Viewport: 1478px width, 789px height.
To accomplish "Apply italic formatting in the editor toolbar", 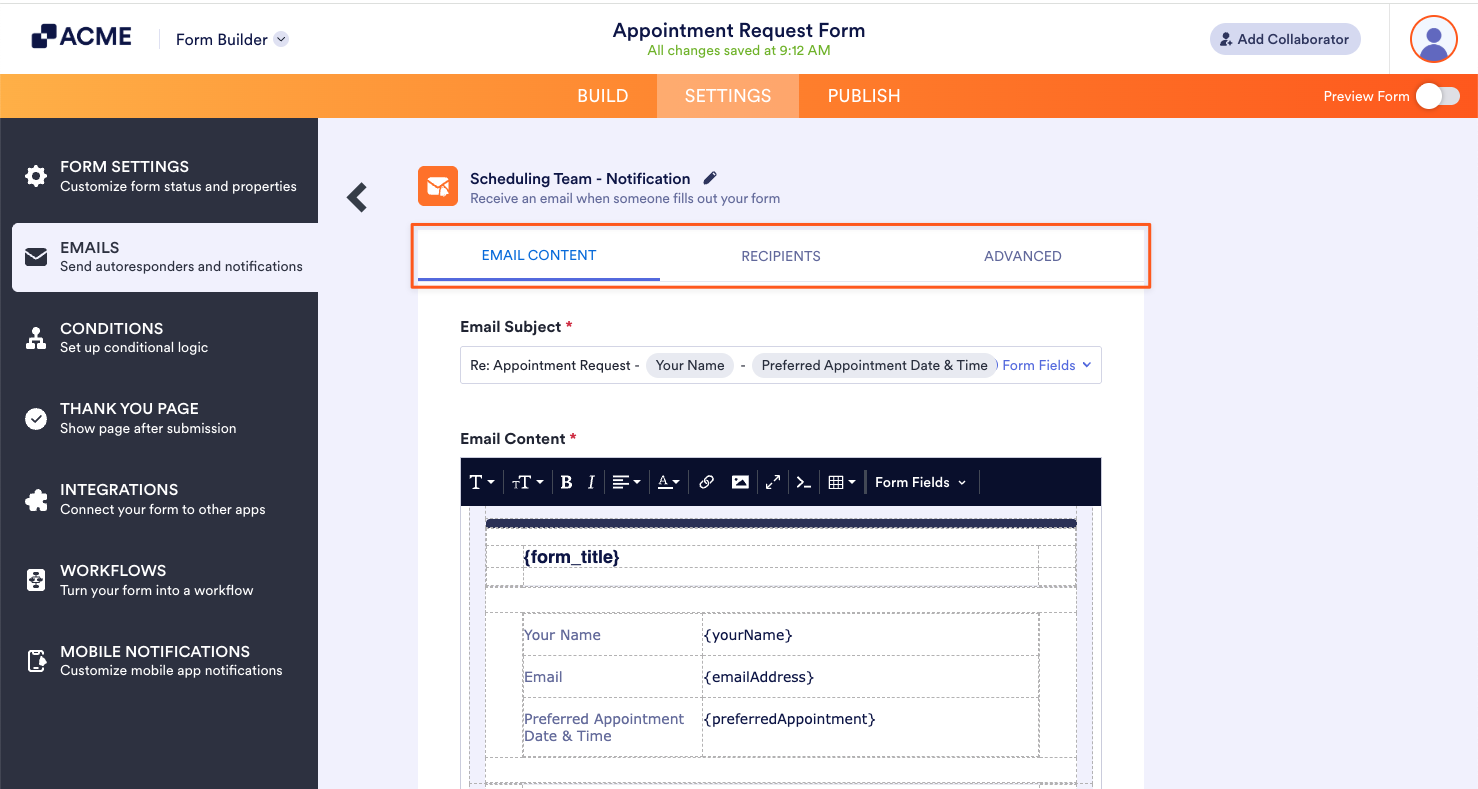I will tap(591, 482).
